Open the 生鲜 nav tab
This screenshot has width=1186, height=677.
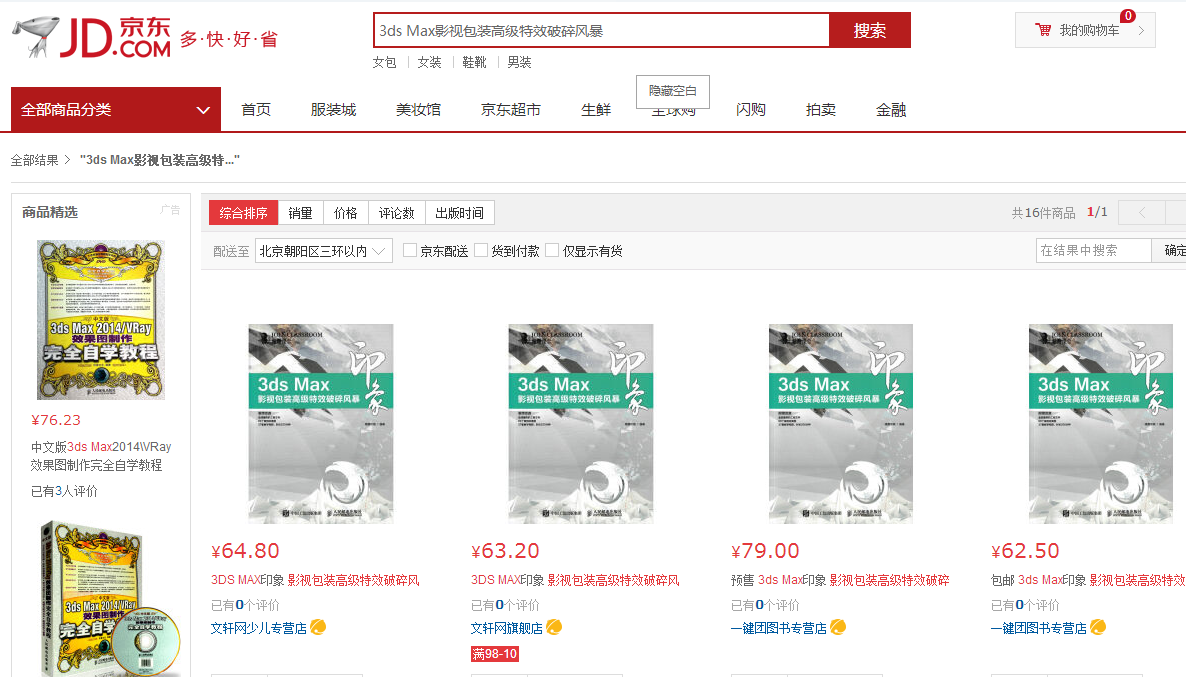596,110
